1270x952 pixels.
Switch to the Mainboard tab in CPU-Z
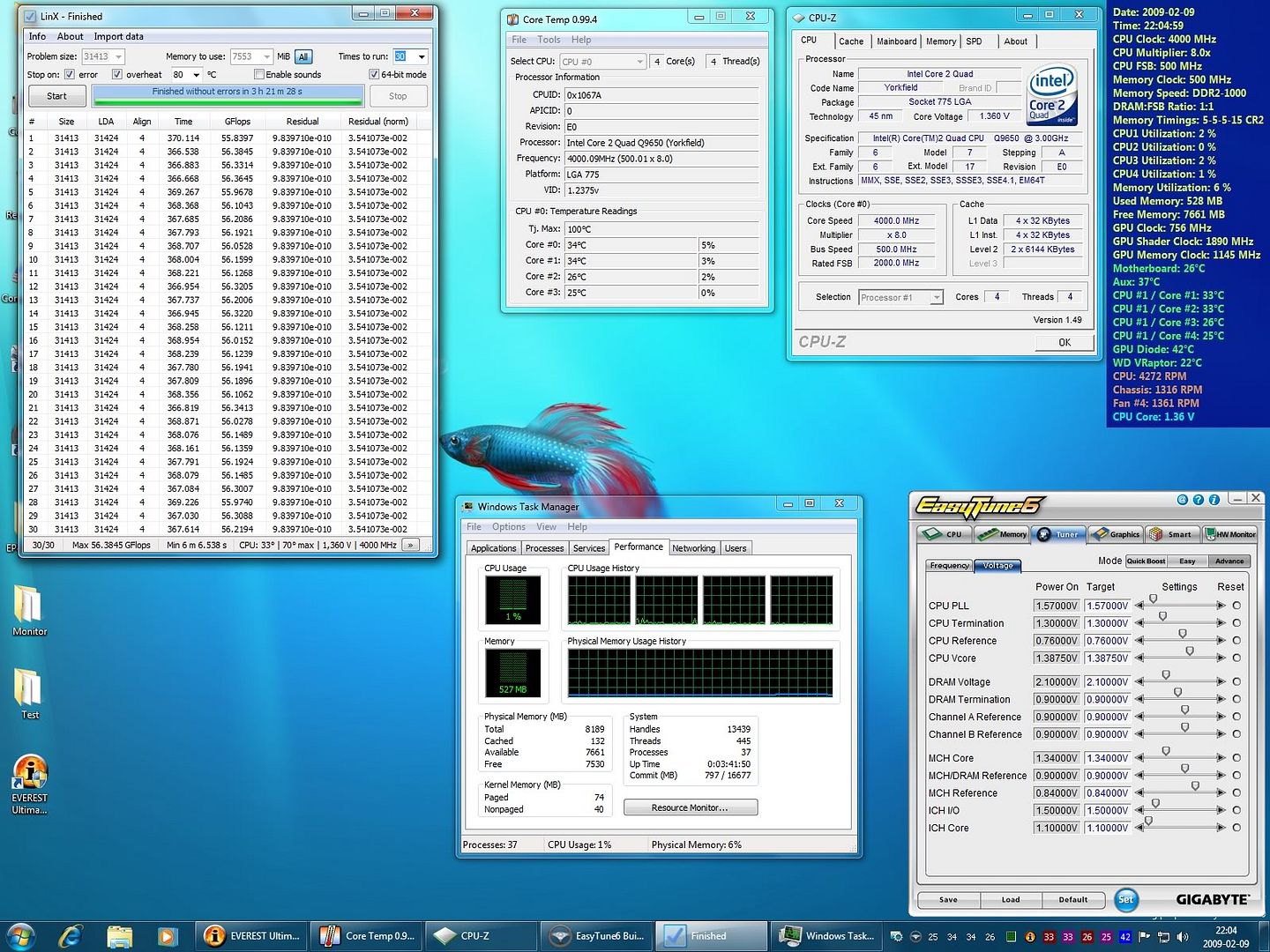896,41
